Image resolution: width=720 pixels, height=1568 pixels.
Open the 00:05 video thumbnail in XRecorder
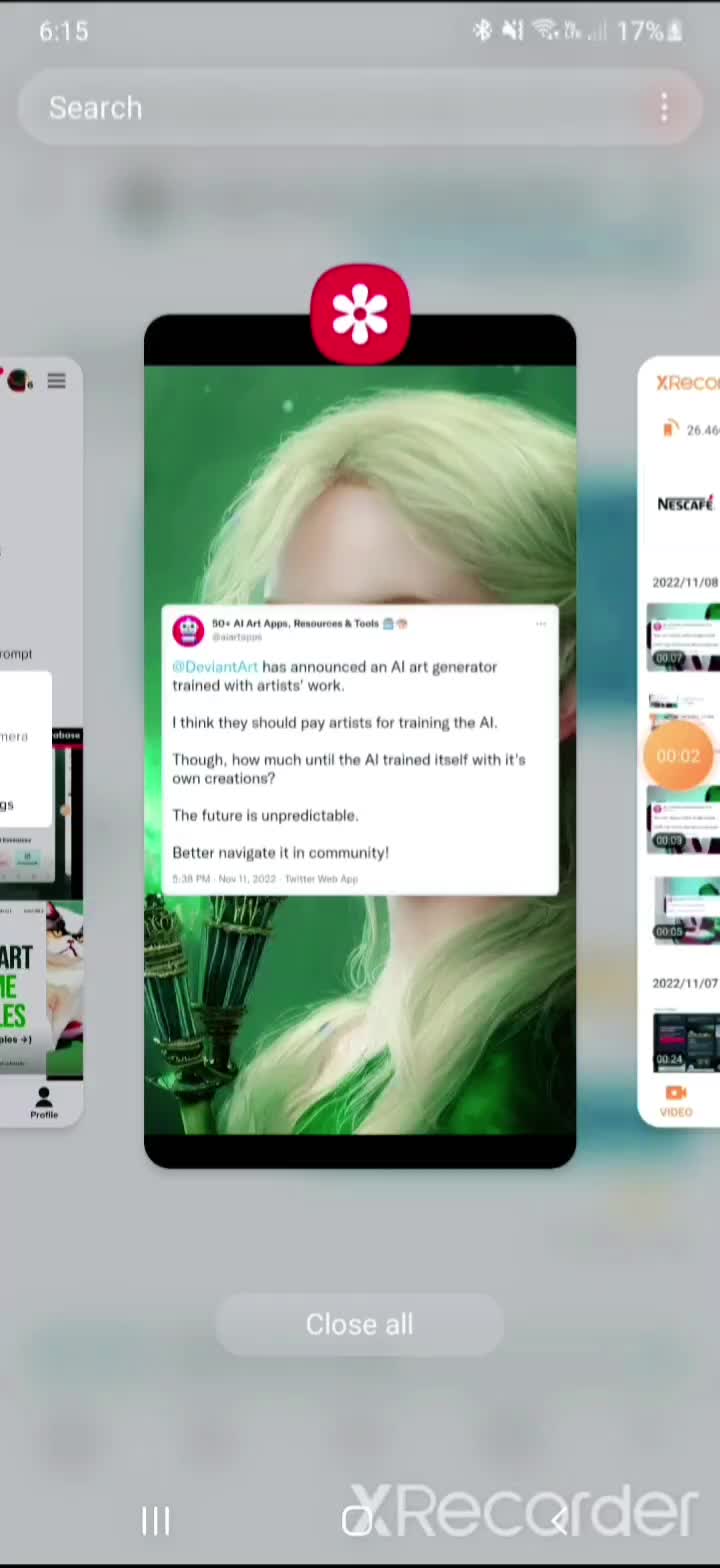[x=686, y=911]
